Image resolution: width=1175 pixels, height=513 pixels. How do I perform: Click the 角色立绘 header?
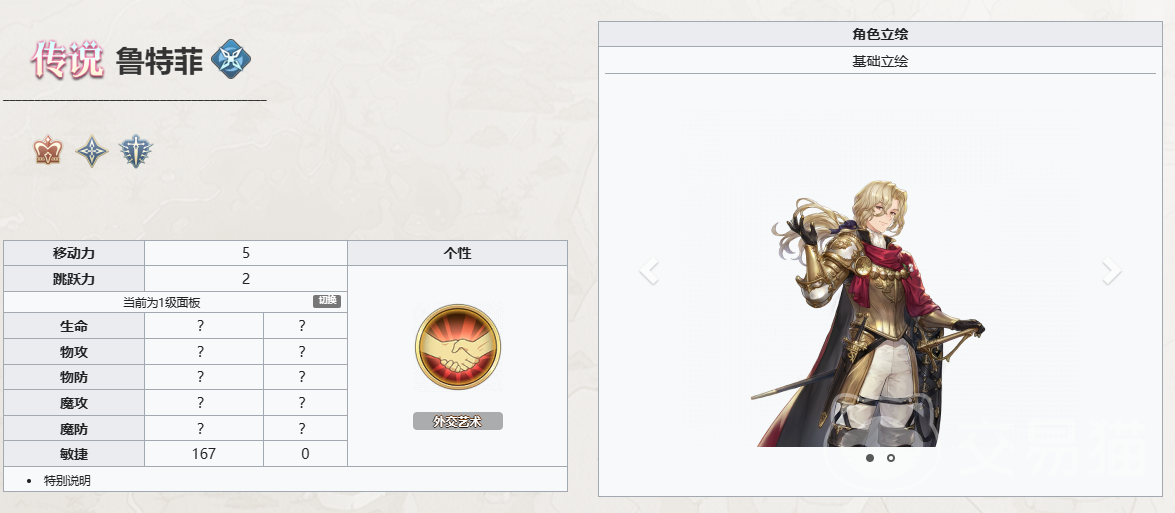[881, 34]
